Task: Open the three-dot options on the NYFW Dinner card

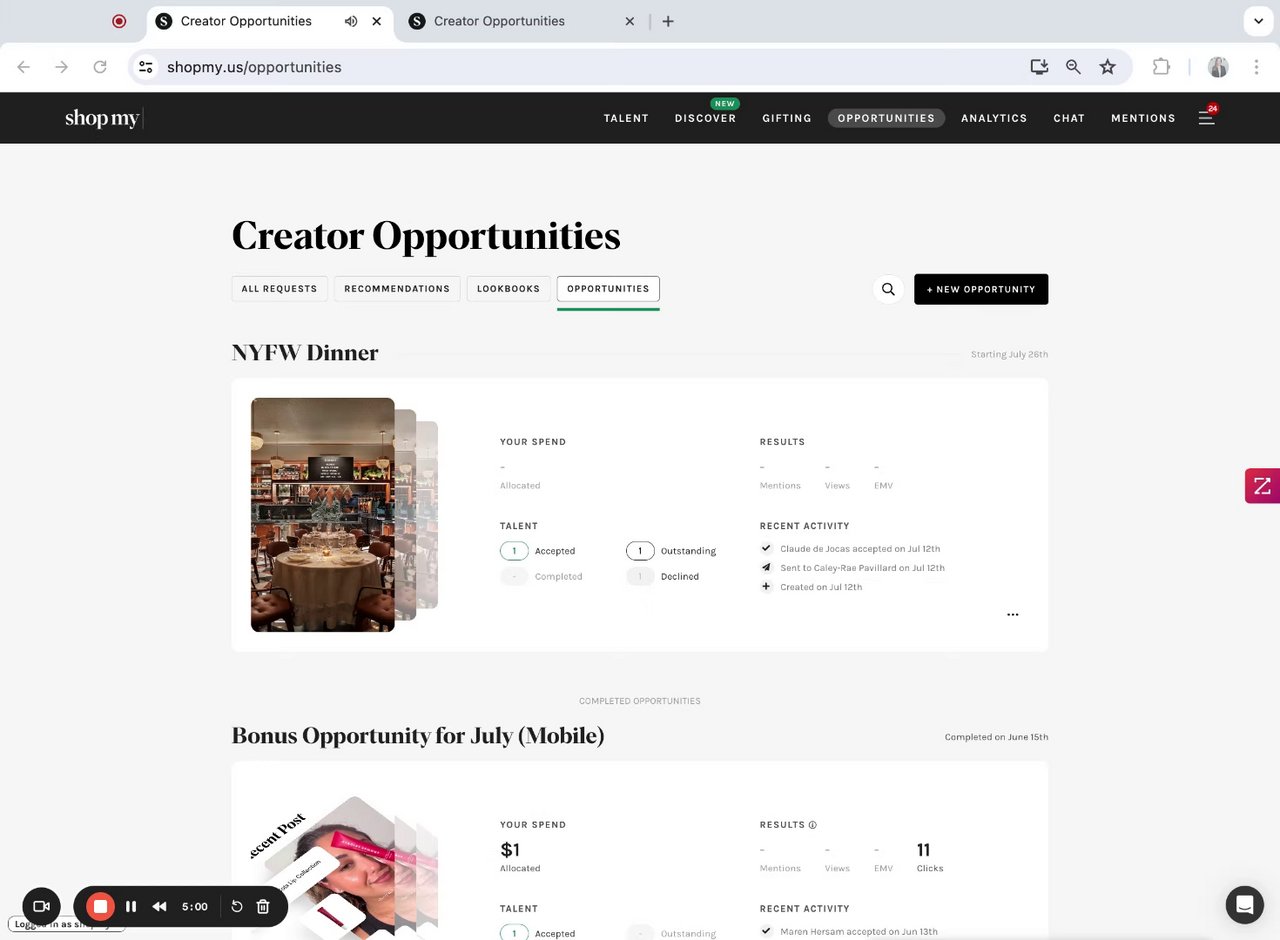Action: (1013, 615)
